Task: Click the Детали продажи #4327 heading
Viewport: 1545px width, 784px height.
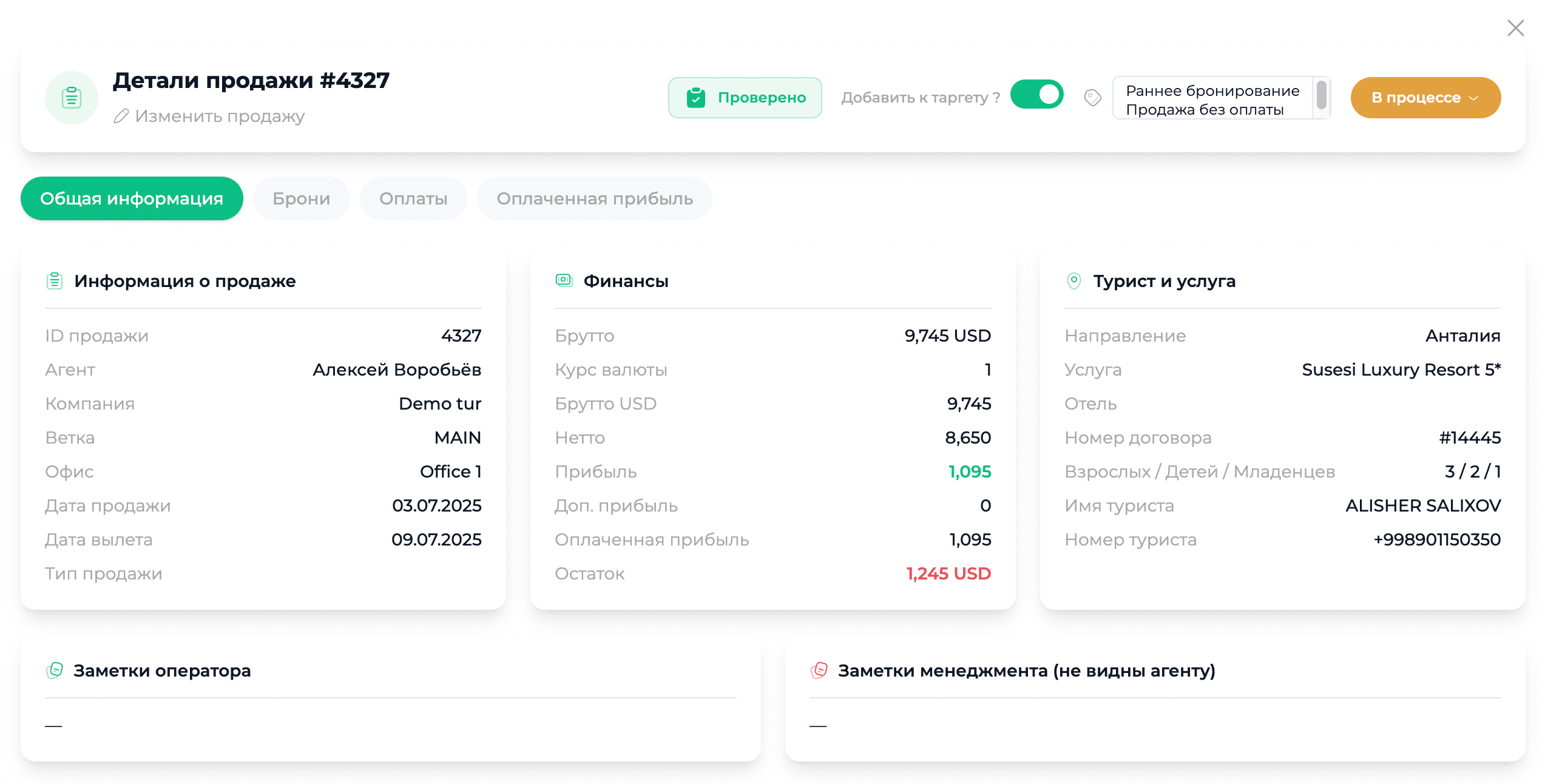Action: [251, 80]
